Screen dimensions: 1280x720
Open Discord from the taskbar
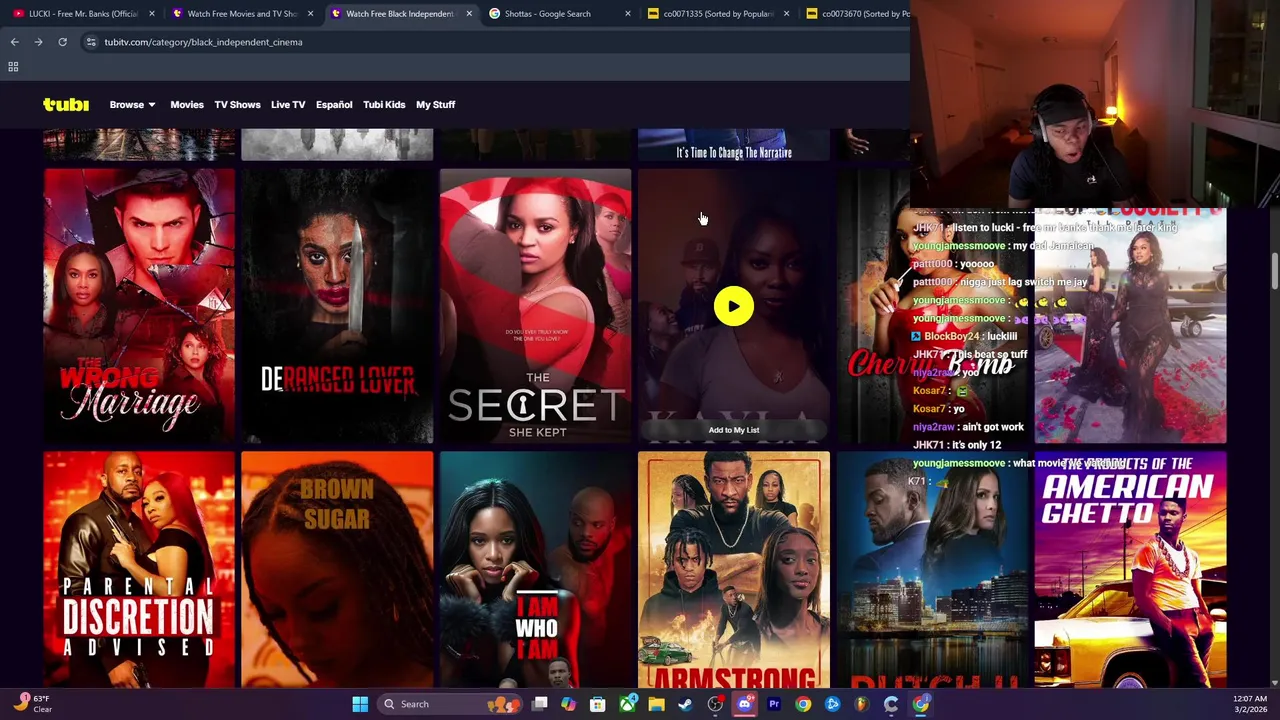tap(744, 704)
